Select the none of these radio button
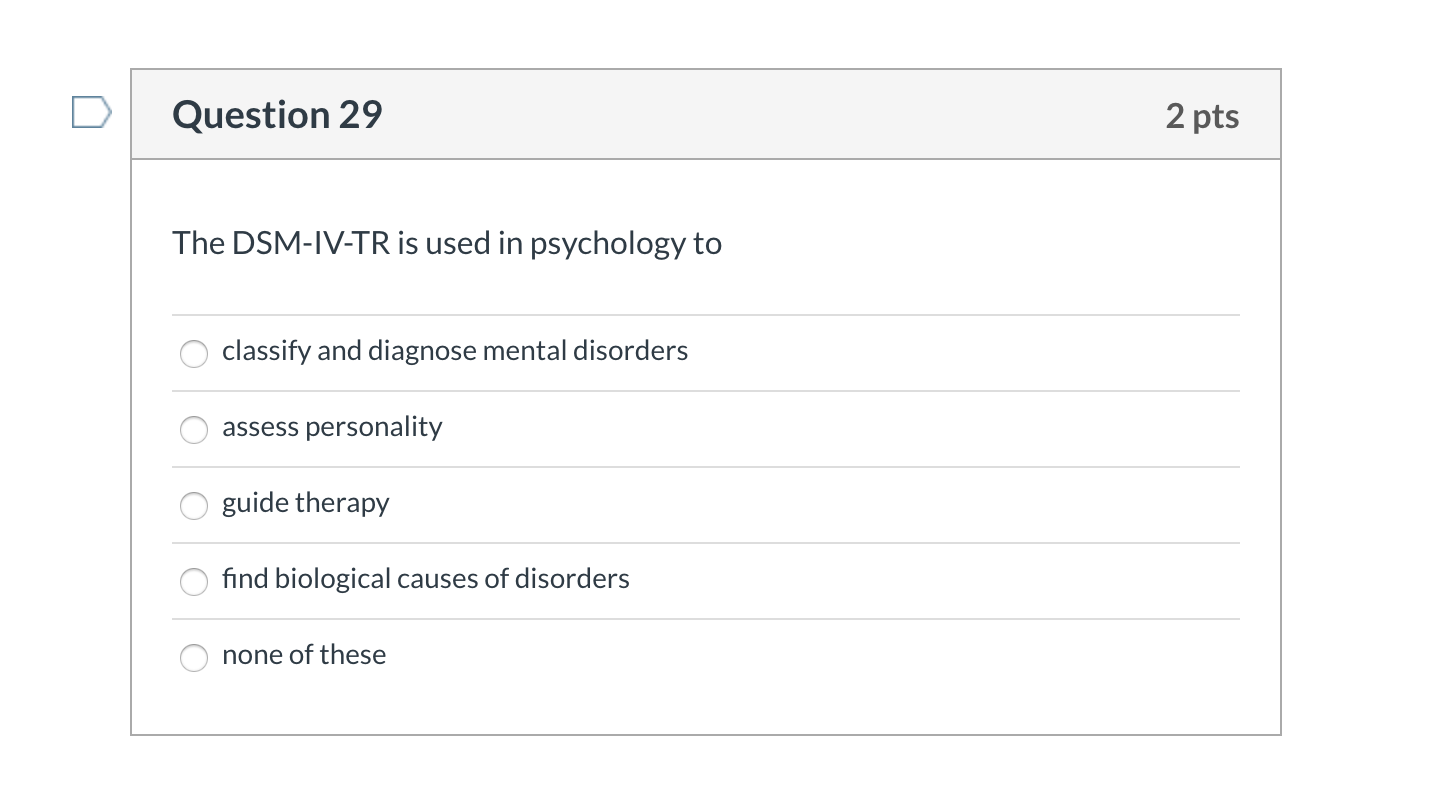The height and width of the screenshot is (786, 1456). point(193,657)
